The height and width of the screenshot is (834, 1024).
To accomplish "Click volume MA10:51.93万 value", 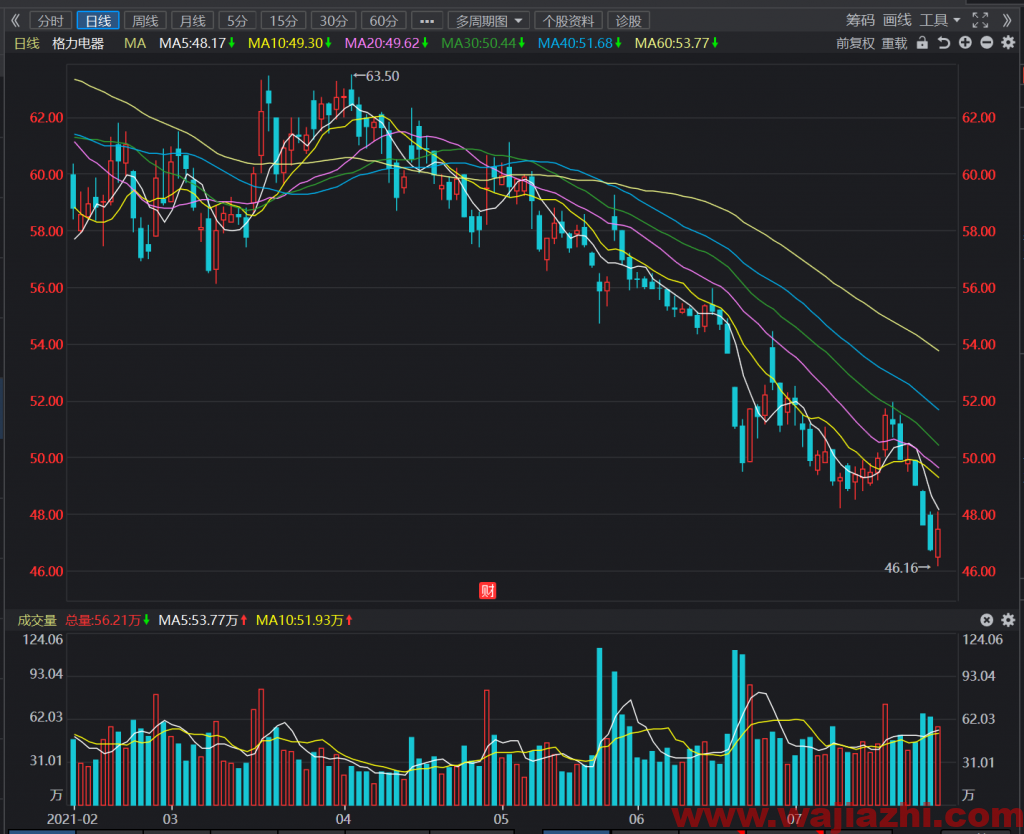I will [304, 620].
